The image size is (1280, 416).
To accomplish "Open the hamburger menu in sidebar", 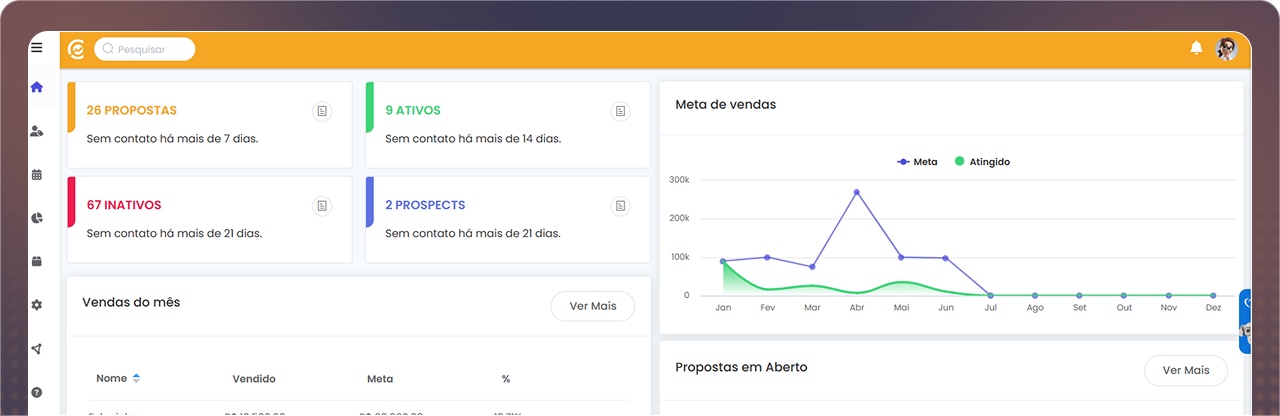I will pos(37,48).
